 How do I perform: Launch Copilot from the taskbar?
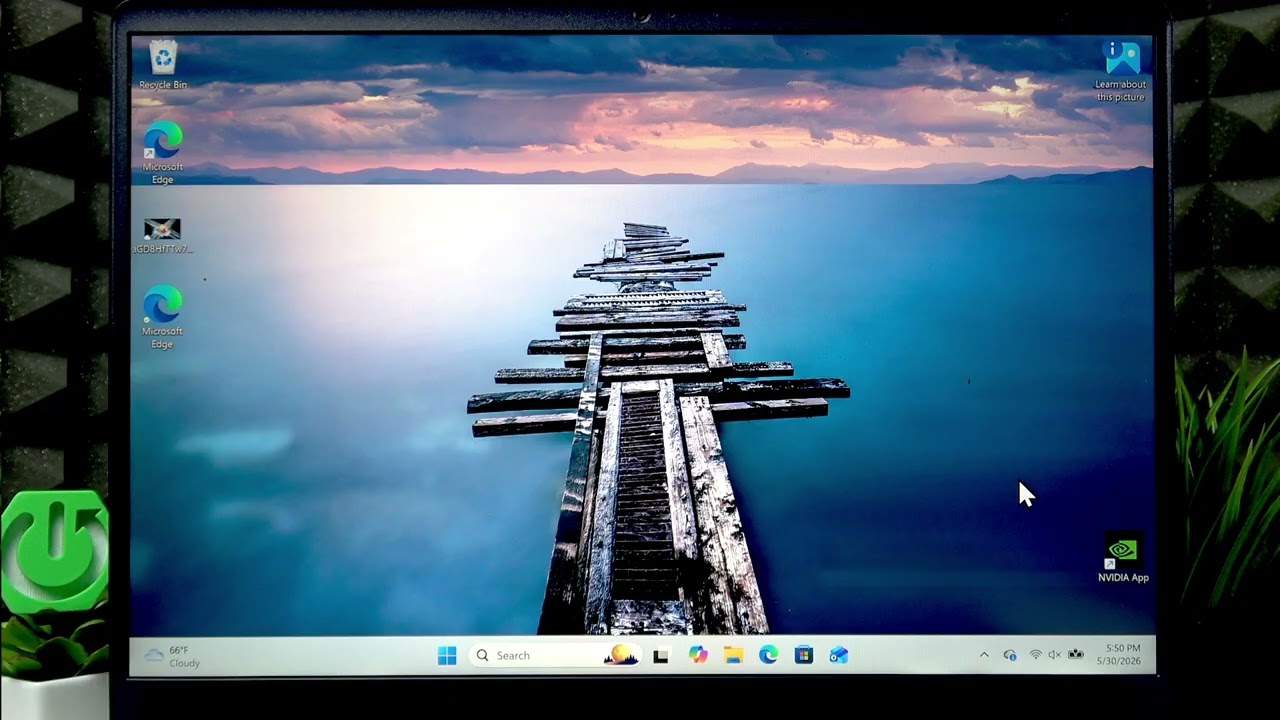pos(697,655)
